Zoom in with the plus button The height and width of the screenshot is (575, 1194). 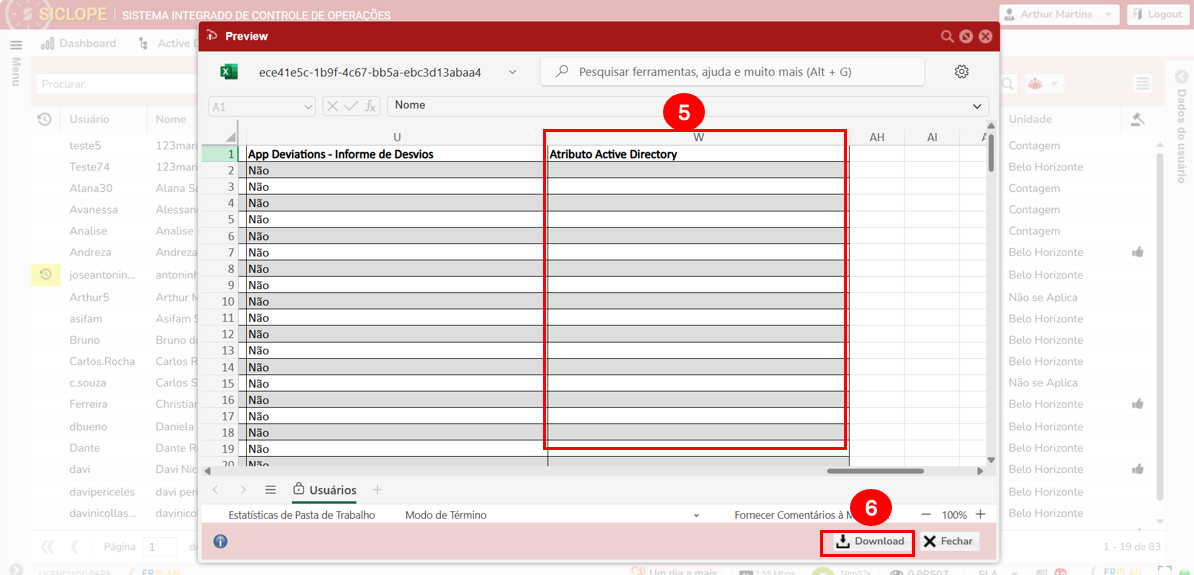pos(980,515)
